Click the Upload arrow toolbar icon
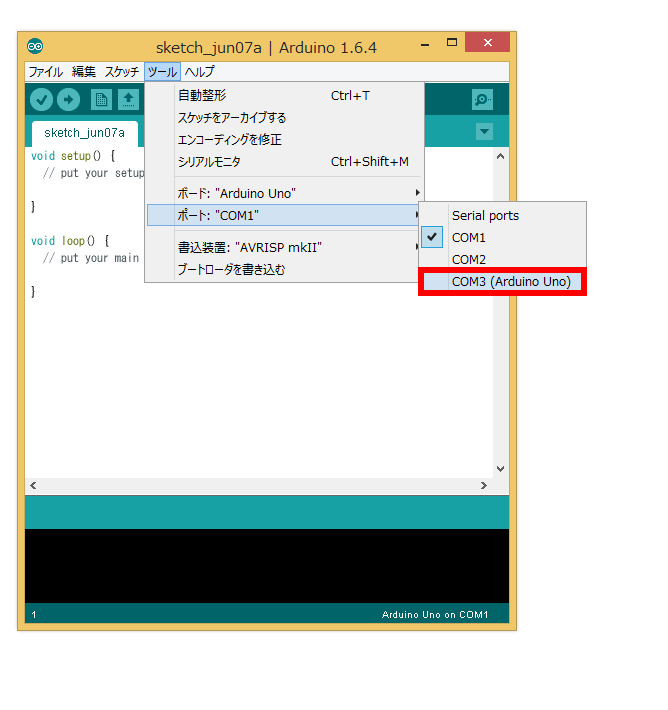Viewport: 668px width, 710px height. click(68, 100)
